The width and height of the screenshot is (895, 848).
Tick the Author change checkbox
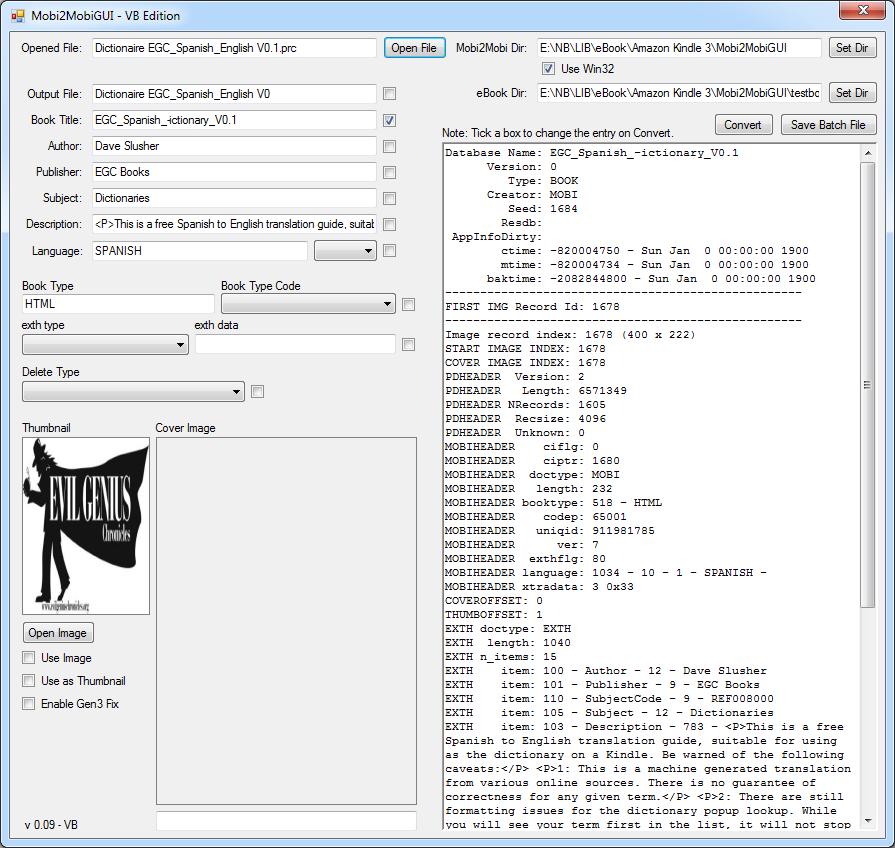click(389, 146)
